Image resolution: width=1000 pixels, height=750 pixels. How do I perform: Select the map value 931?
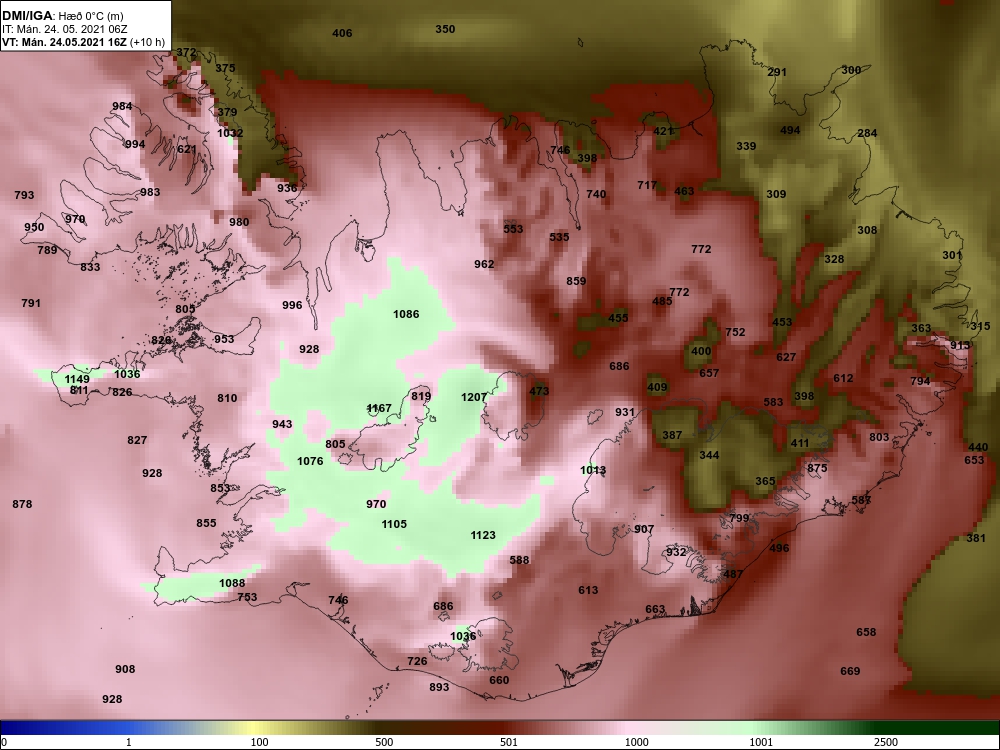tap(625, 413)
